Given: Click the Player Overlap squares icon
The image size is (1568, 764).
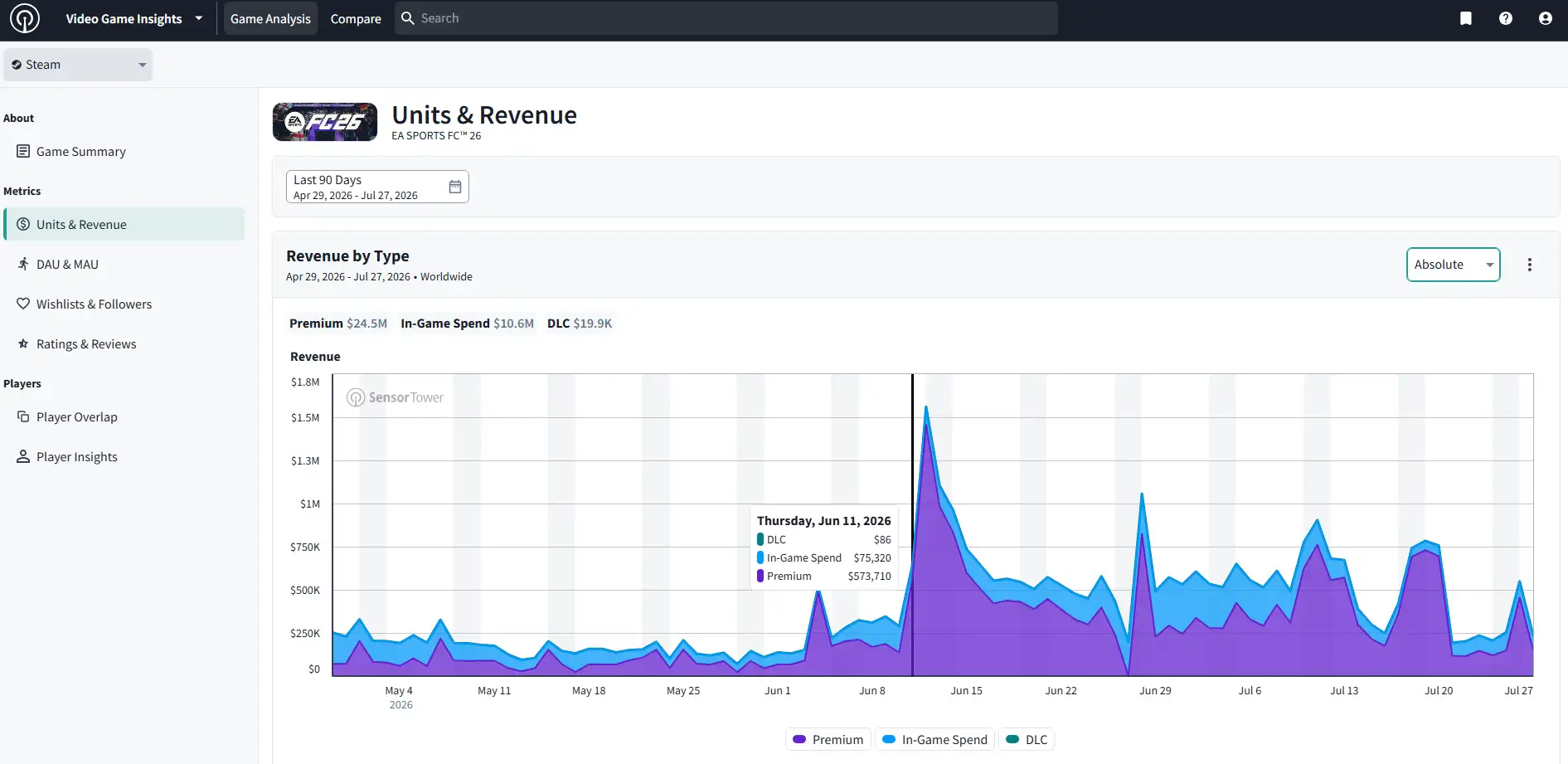Looking at the screenshot, I should click(x=23, y=416).
